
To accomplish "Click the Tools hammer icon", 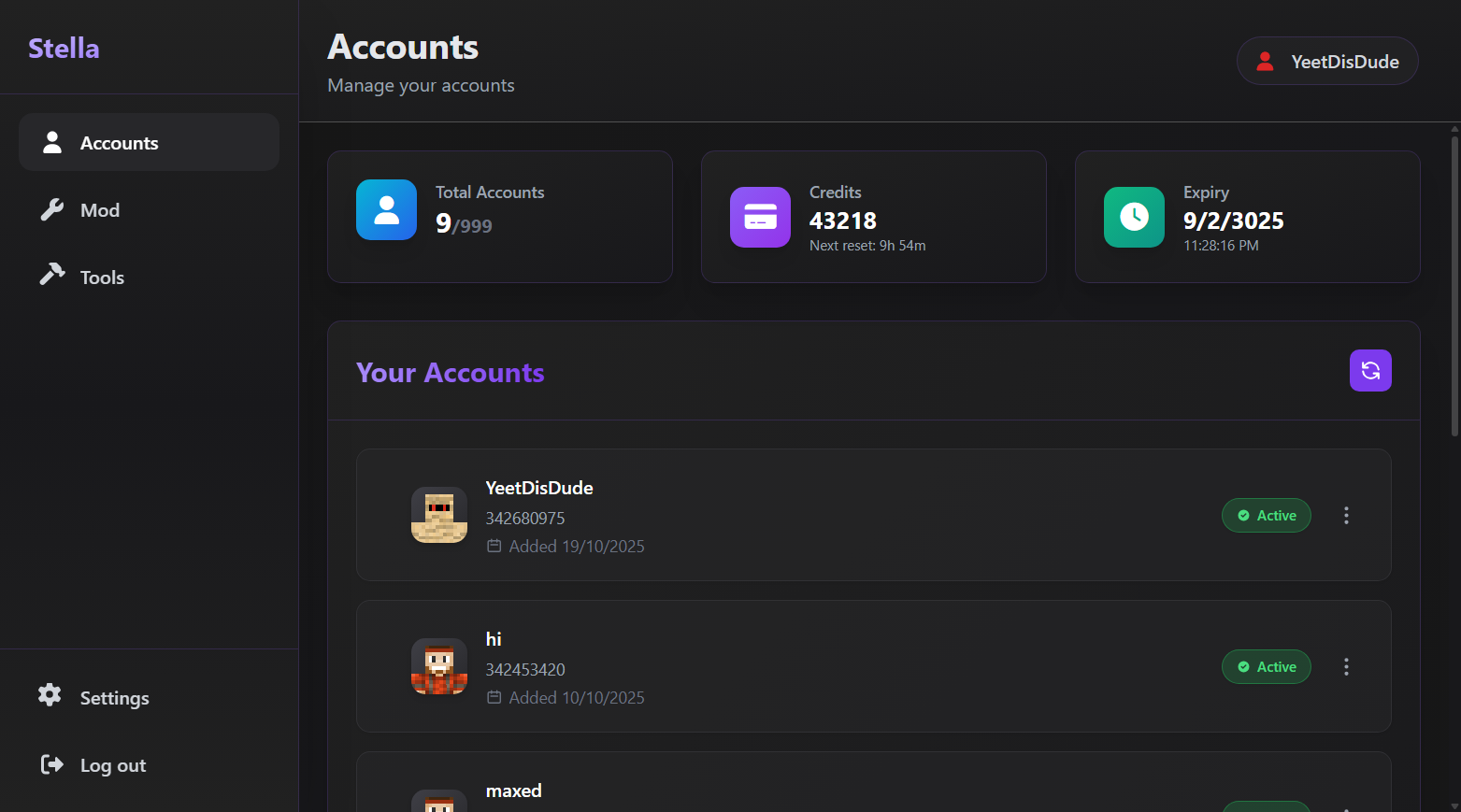I will point(51,276).
